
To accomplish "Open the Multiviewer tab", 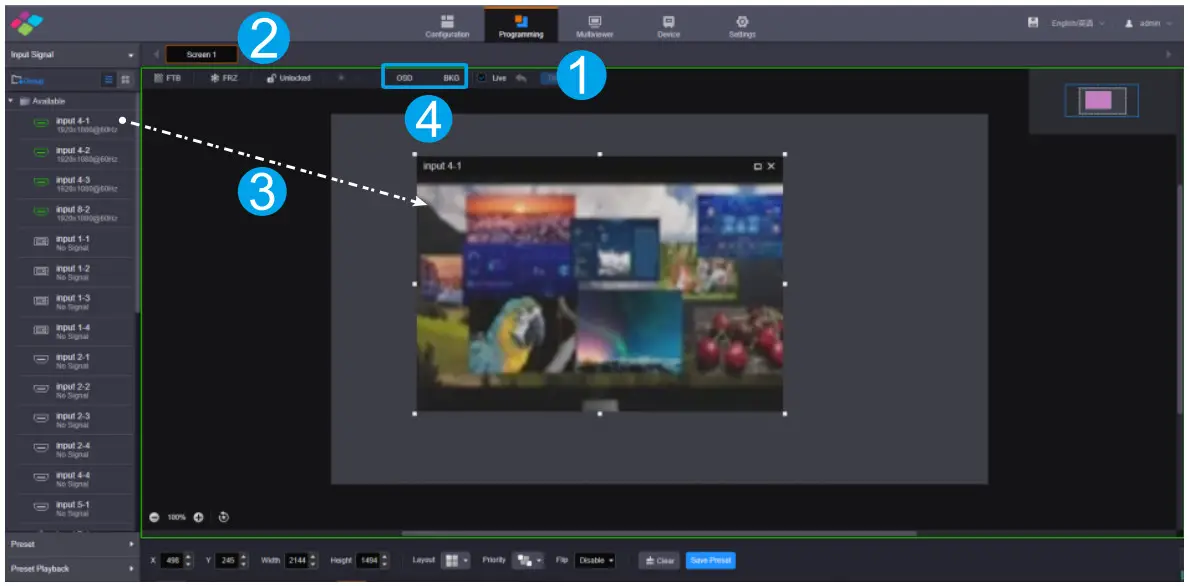I will (594, 26).
